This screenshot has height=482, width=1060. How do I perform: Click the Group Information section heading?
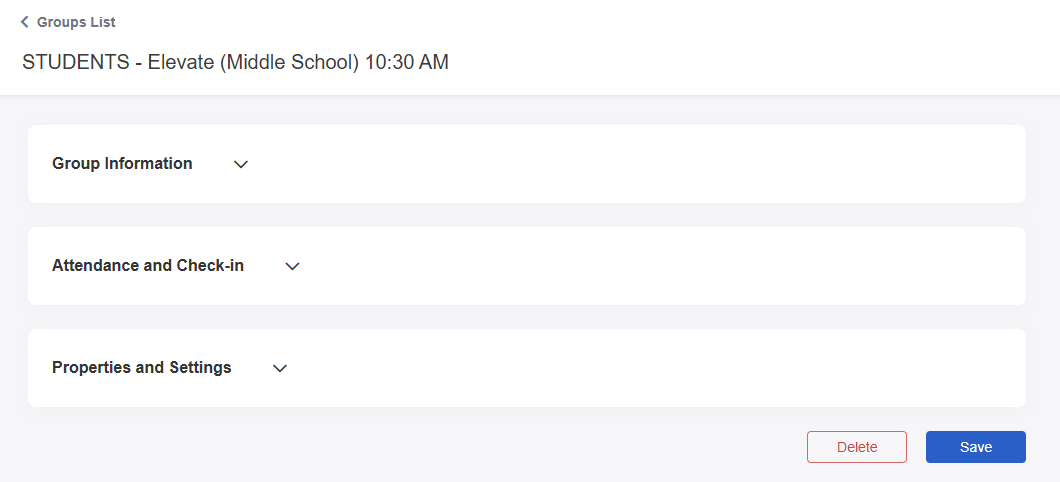[122, 164]
